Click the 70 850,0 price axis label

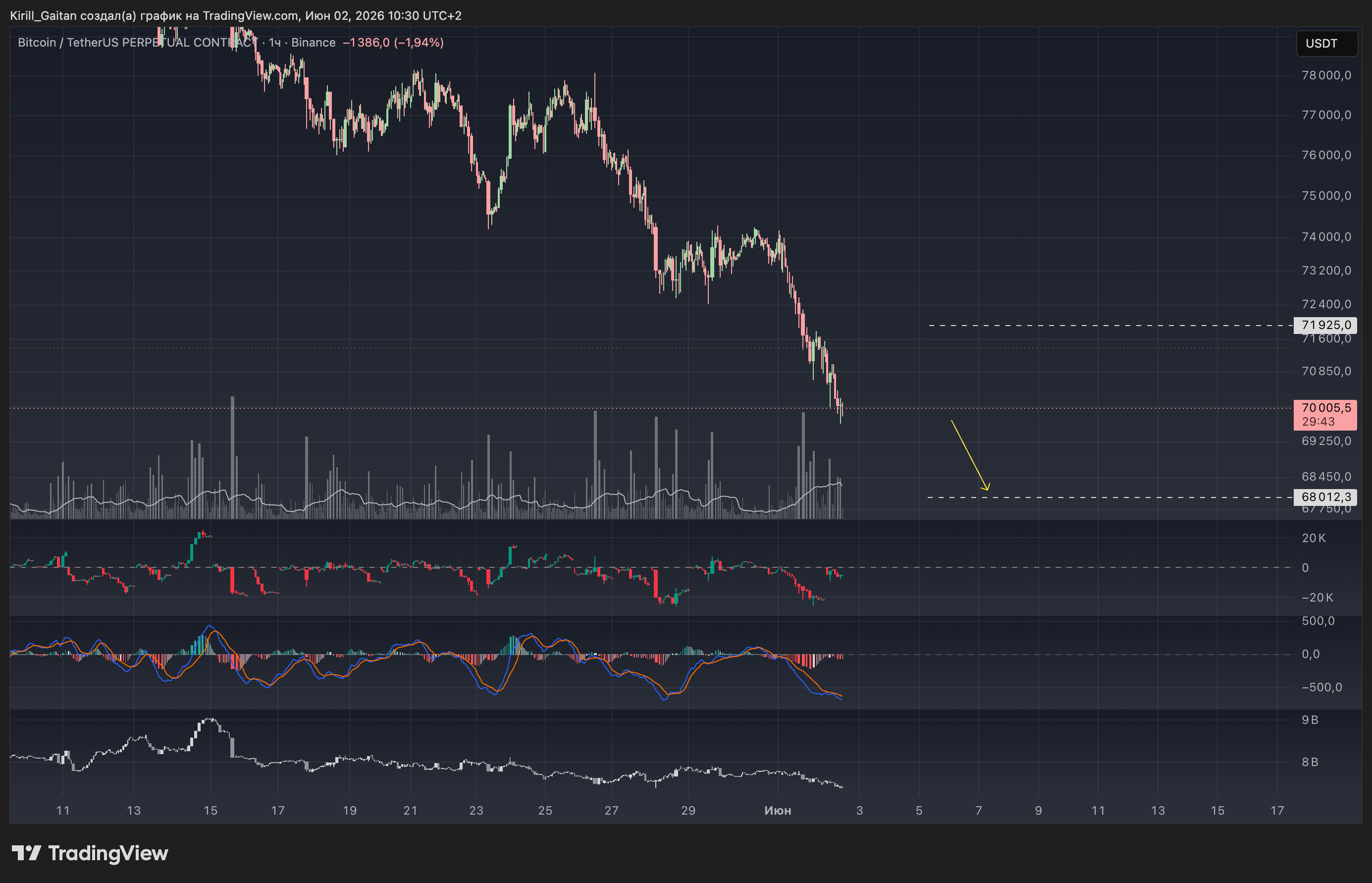tap(1326, 371)
